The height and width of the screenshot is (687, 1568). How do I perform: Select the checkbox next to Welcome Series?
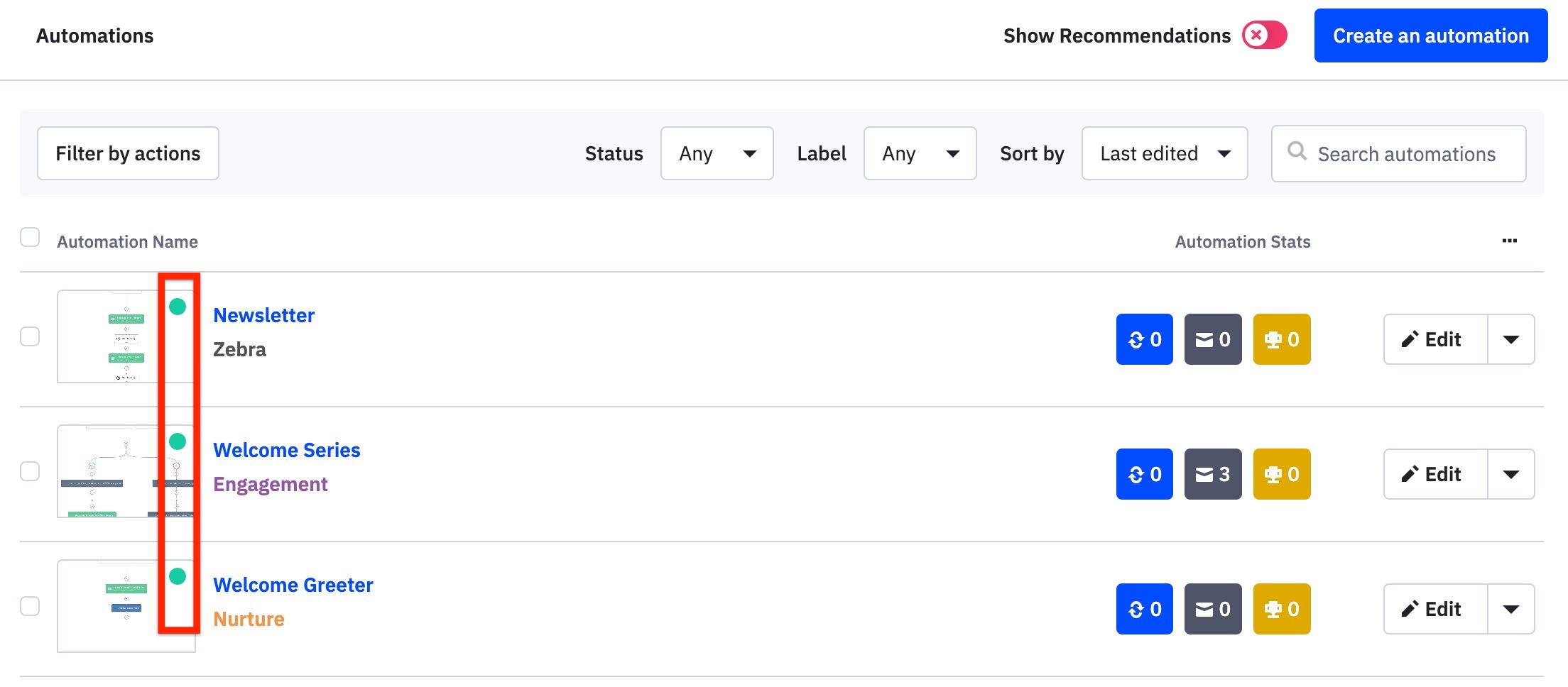click(x=30, y=469)
